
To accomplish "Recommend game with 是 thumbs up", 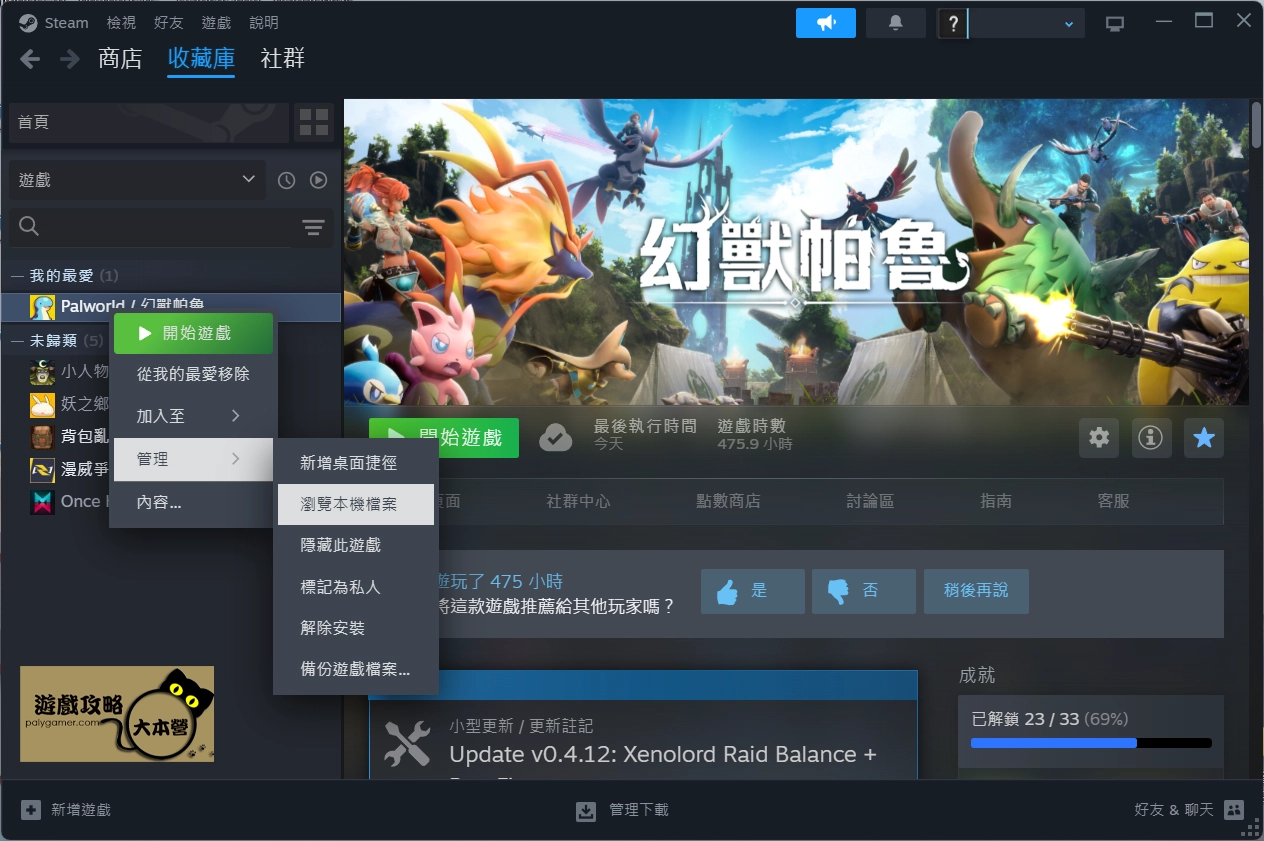I will pyautogui.click(x=753, y=592).
